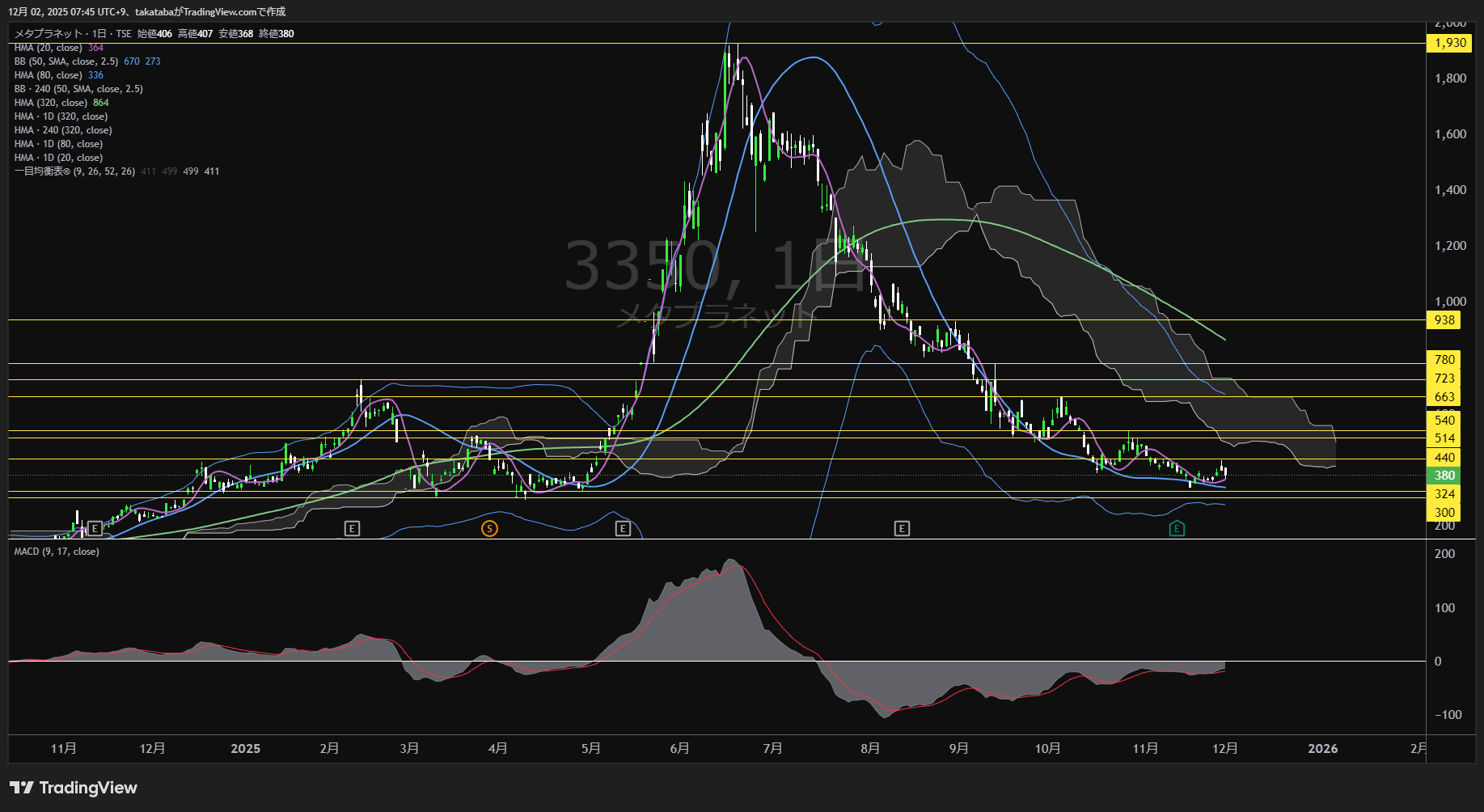Select the 663 price level label
The height and width of the screenshot is (812, 1484).
pyautogui.click(x=1444, y=397)
